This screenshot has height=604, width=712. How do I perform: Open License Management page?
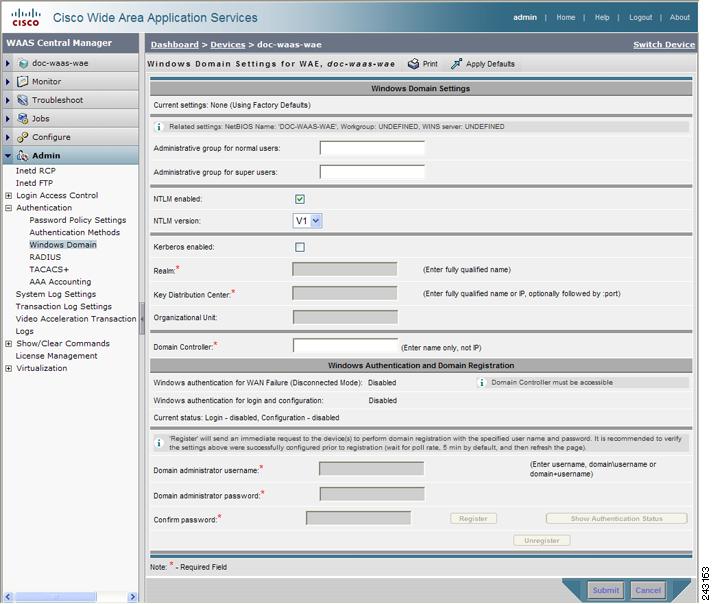coord(56,356)
